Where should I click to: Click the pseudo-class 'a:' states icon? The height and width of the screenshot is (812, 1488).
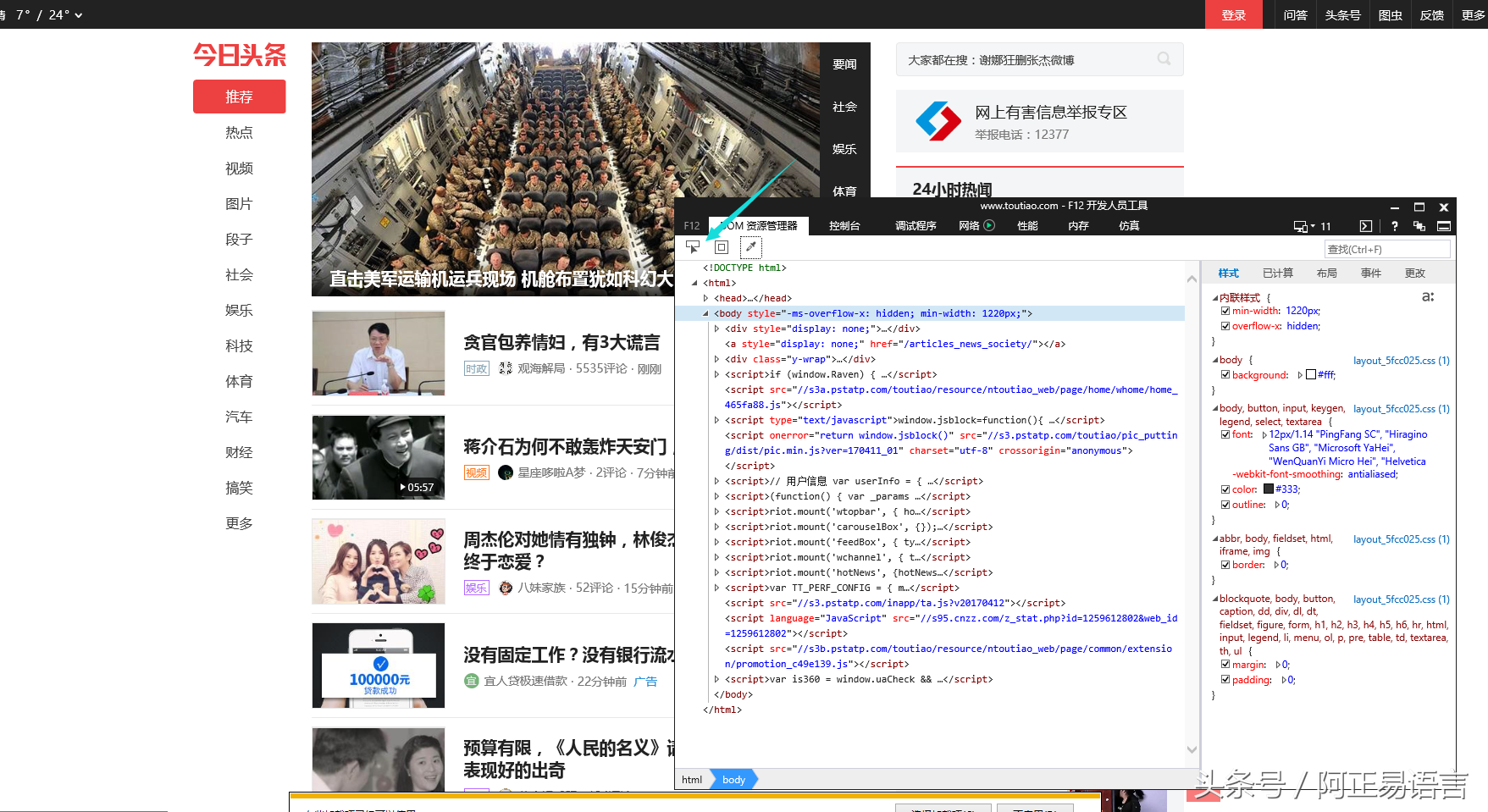point(1428,297)
